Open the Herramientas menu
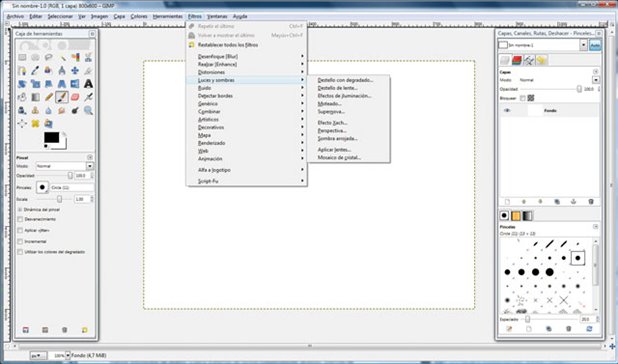Viewport: 618px width, 364px height. (x=168, y=17)
